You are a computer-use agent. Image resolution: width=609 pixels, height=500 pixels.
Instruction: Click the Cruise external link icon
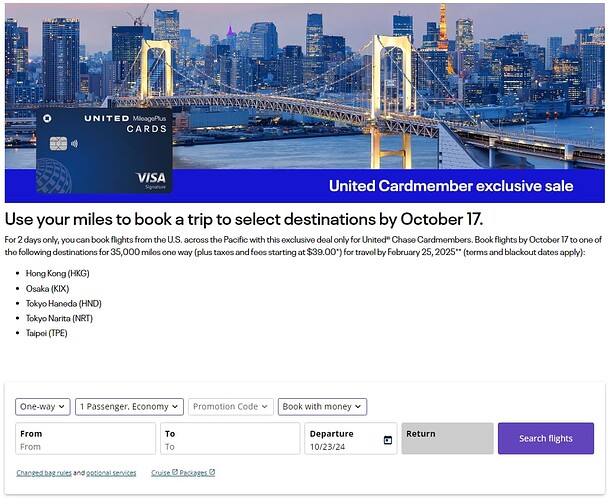point(175,473)
